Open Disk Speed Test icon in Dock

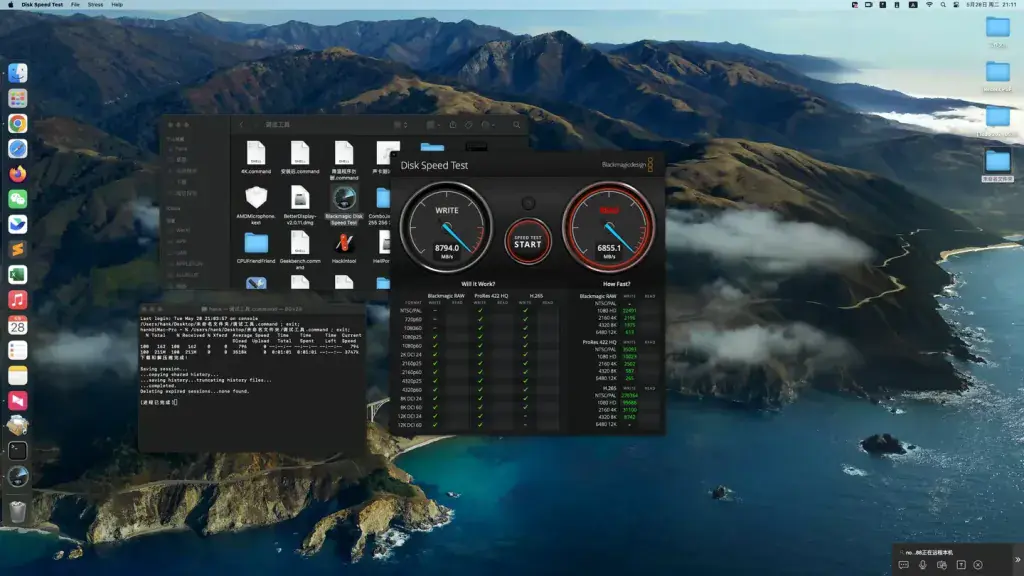pos(18,476)
